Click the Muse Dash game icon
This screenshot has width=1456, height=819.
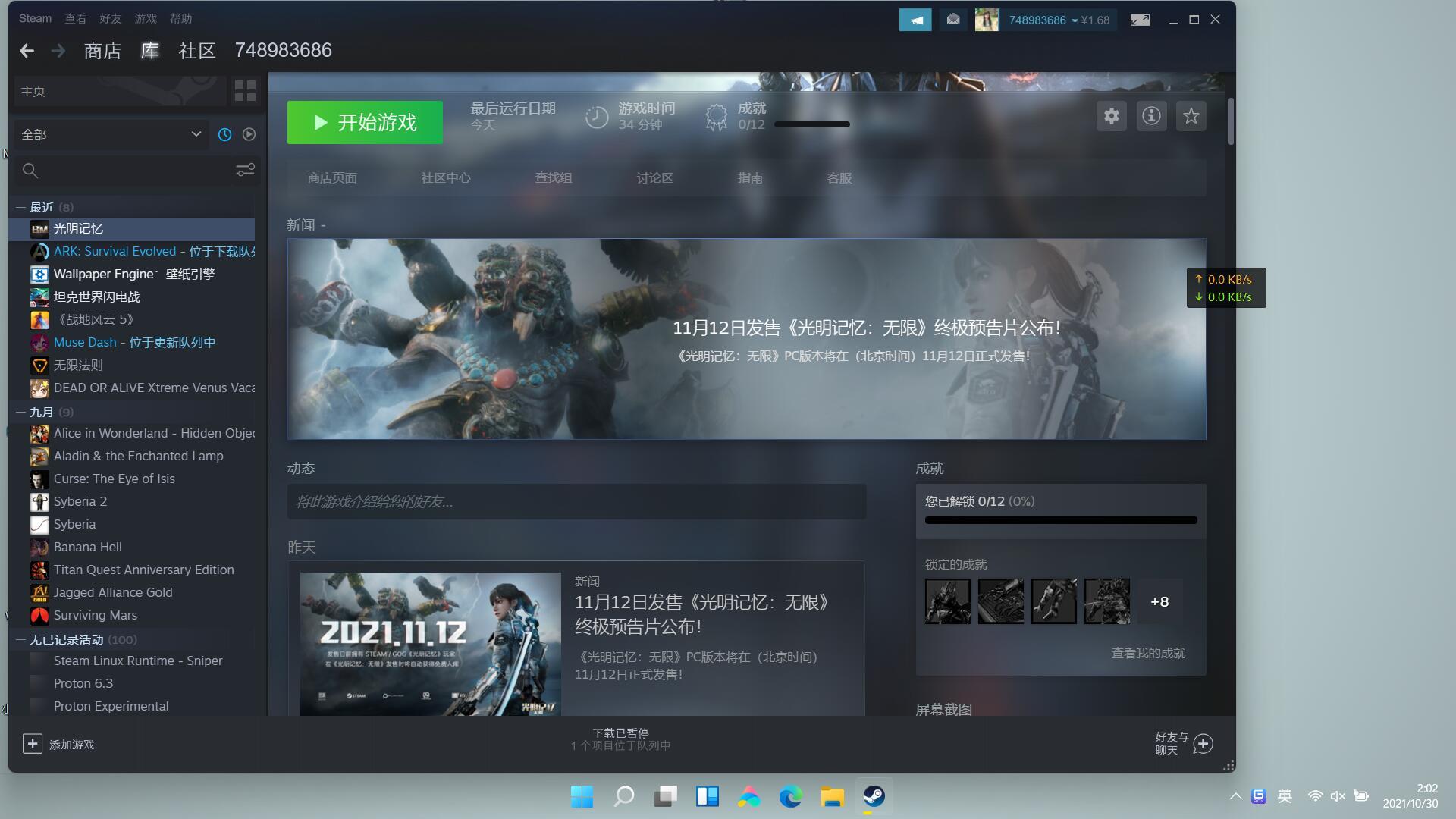point(39,342)
